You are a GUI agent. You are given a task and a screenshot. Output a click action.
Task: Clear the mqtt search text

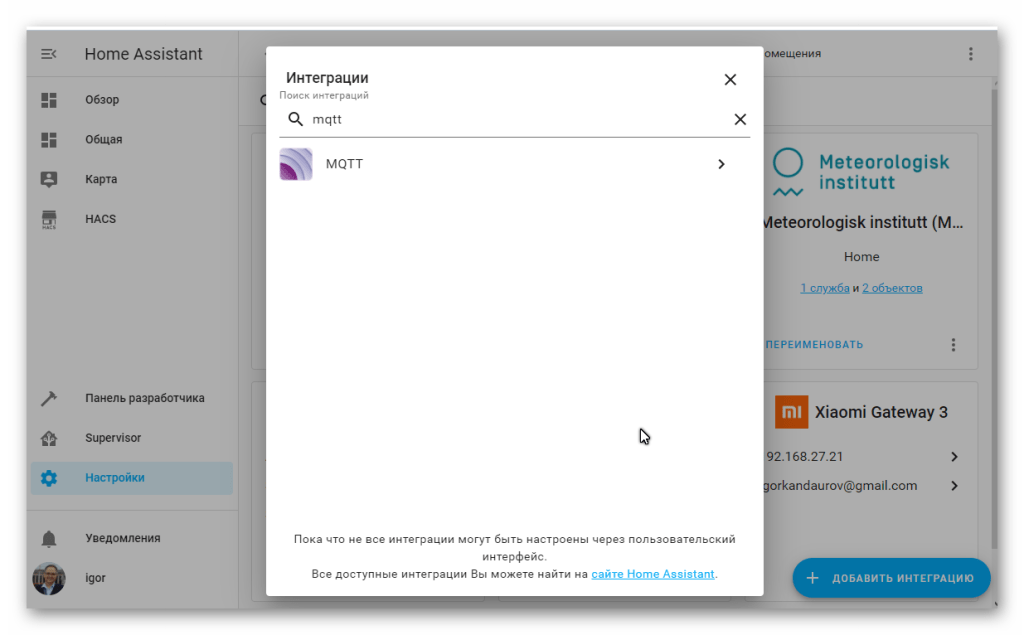click(x=740, y=119)
